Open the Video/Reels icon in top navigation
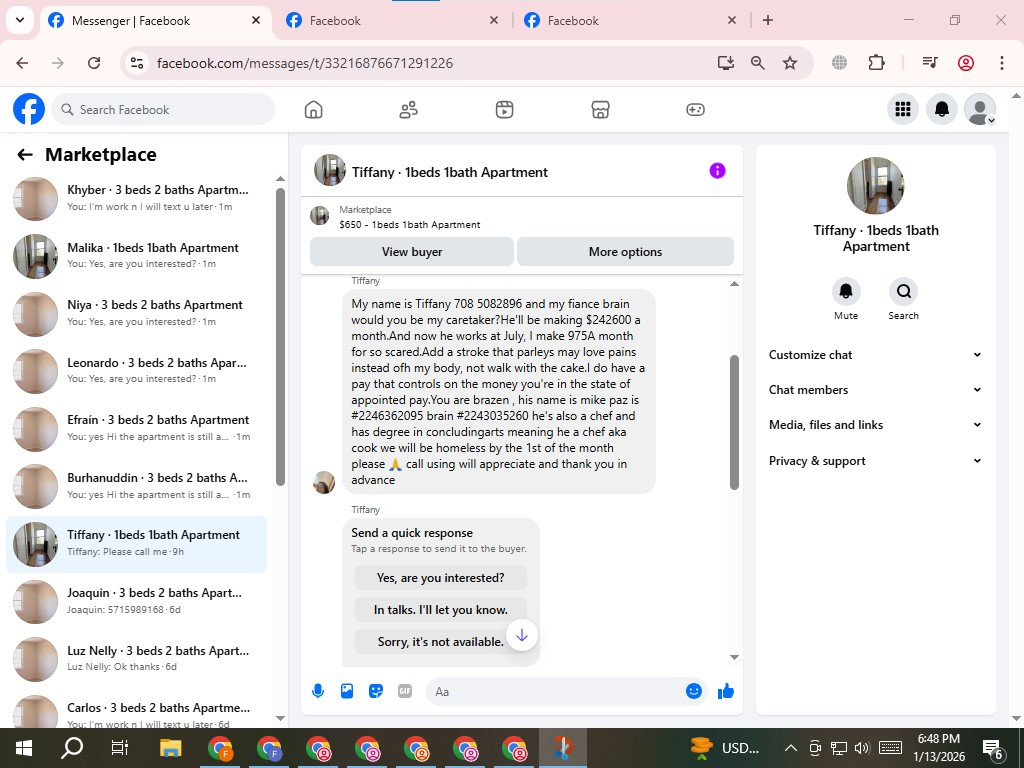 504,110
